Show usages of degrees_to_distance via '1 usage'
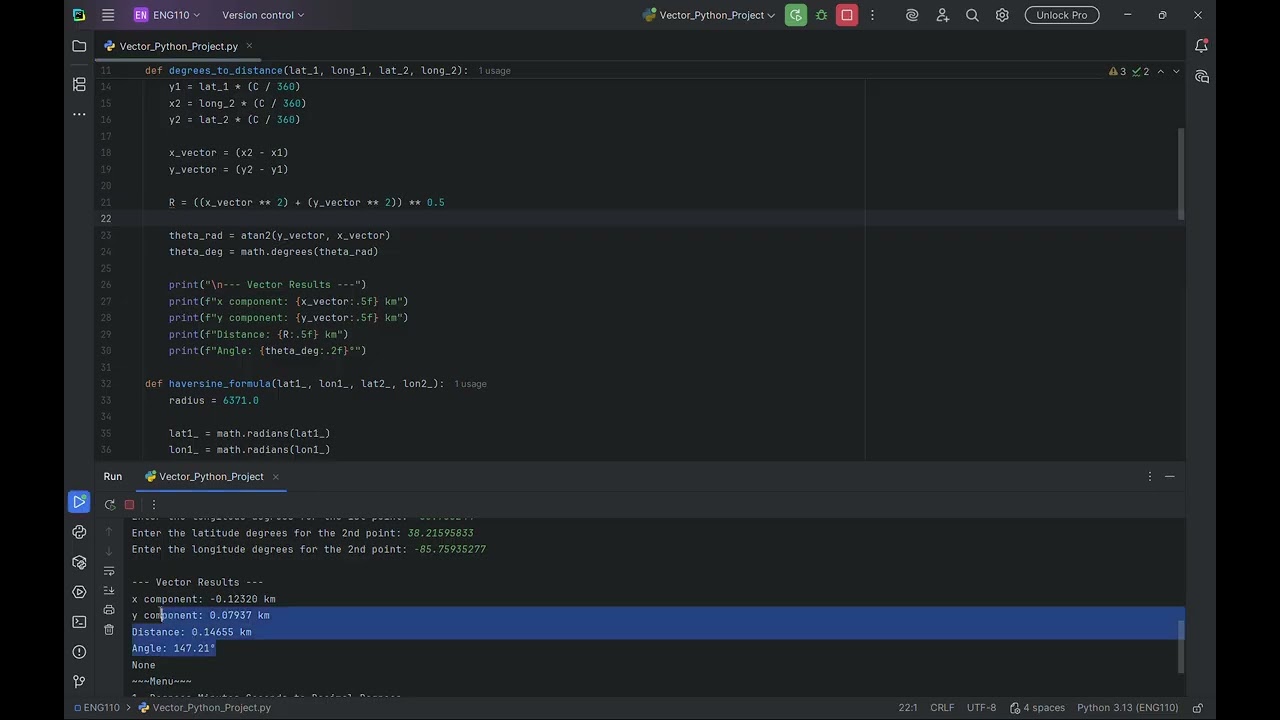This screenshot has width=1280, height=720. (494, 71)
